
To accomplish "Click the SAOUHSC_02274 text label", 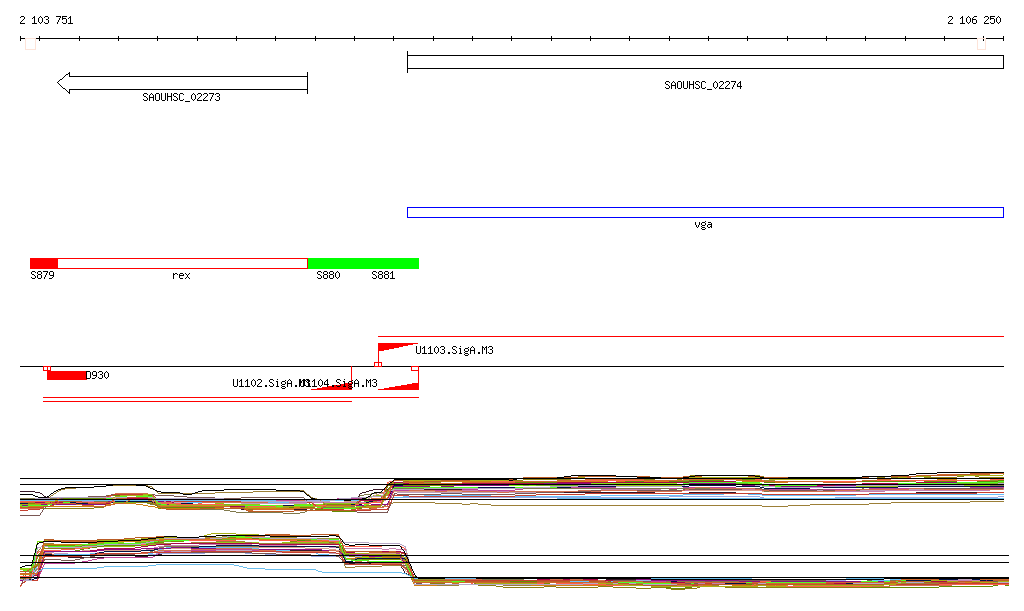I will [x=703, y=86].
